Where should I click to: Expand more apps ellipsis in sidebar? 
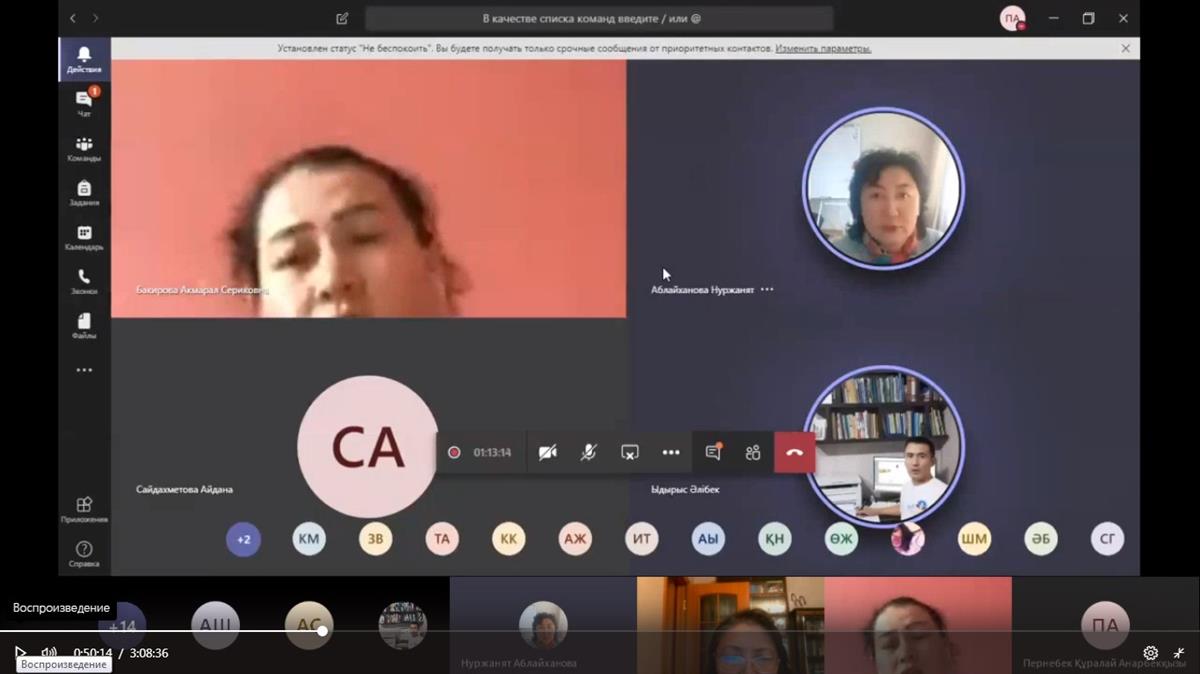pos(84,370)
